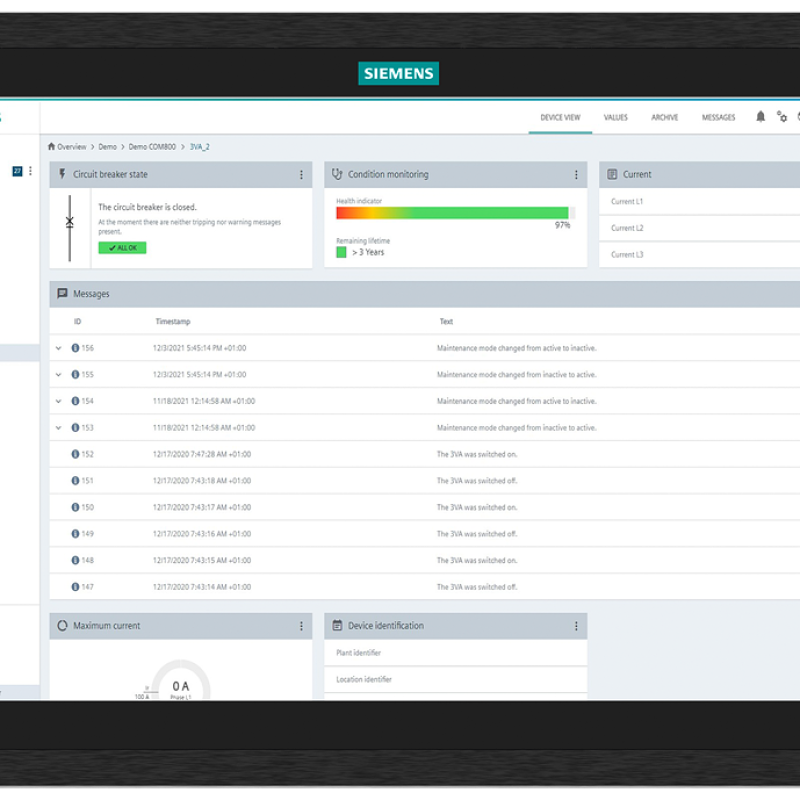Click timestamp 12/3/2021 5:45:14 PM of message 156
The height and width of the screenshot is (800, 800).
tap(199, 348)
